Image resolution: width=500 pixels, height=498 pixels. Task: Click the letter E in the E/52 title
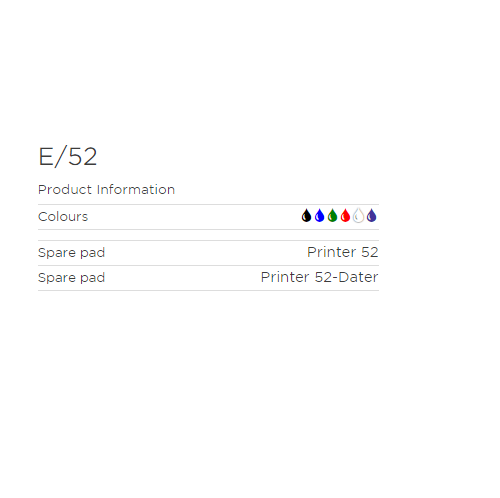(x=46, y=157)
